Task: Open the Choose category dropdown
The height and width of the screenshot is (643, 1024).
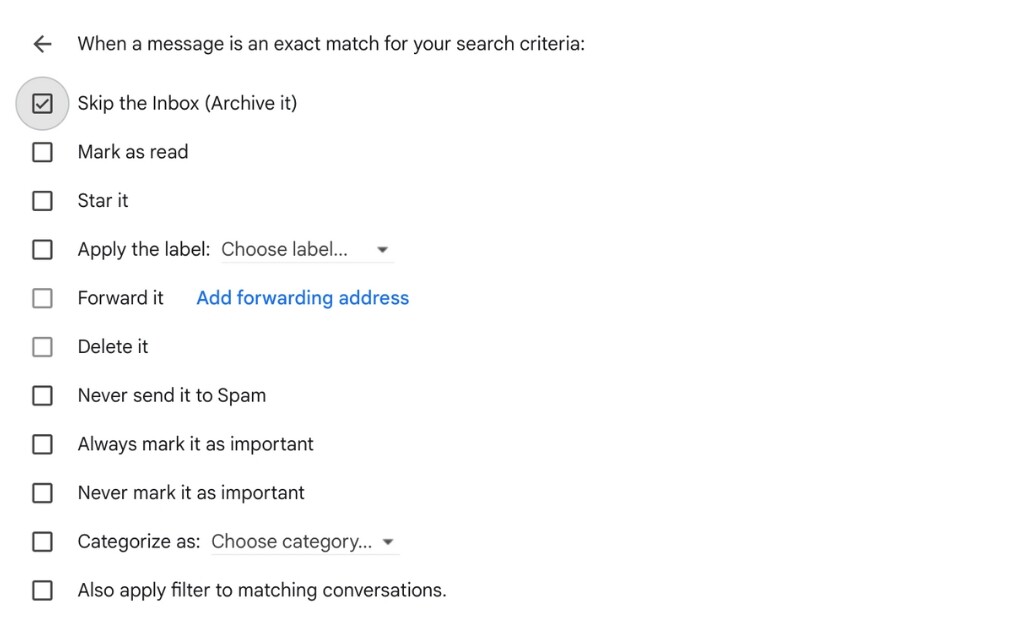Action: coord(291,541)
